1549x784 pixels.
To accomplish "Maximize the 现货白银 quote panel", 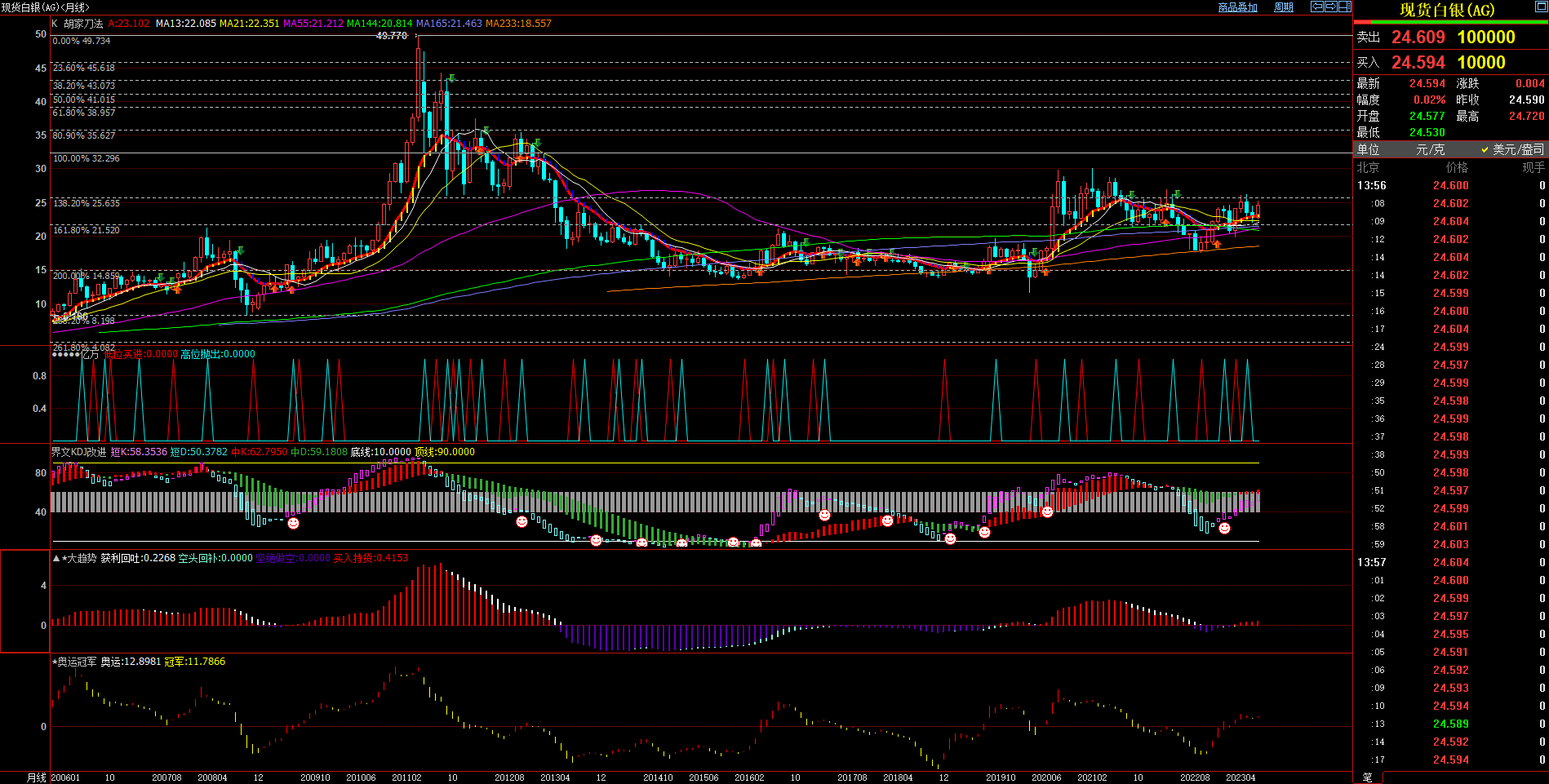I will [x=1541, y=7].
